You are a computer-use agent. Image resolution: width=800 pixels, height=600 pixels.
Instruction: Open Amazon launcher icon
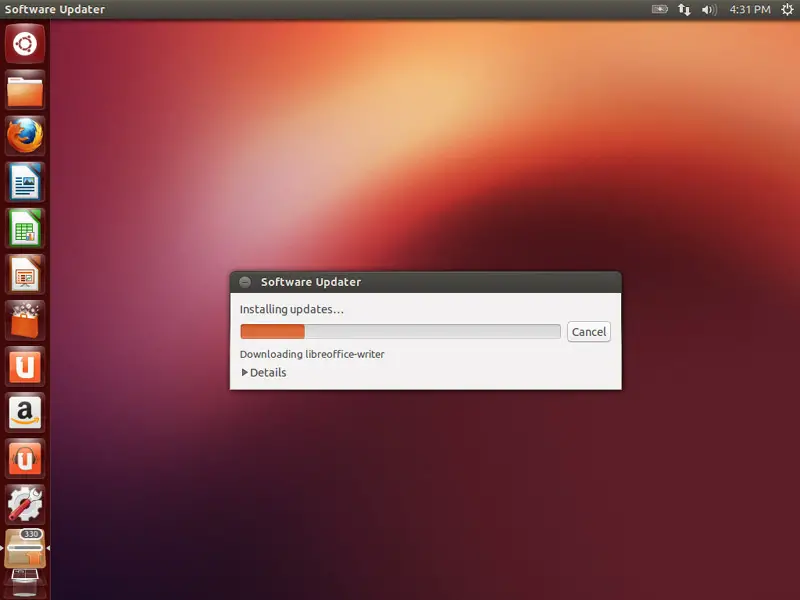[25, 412]
